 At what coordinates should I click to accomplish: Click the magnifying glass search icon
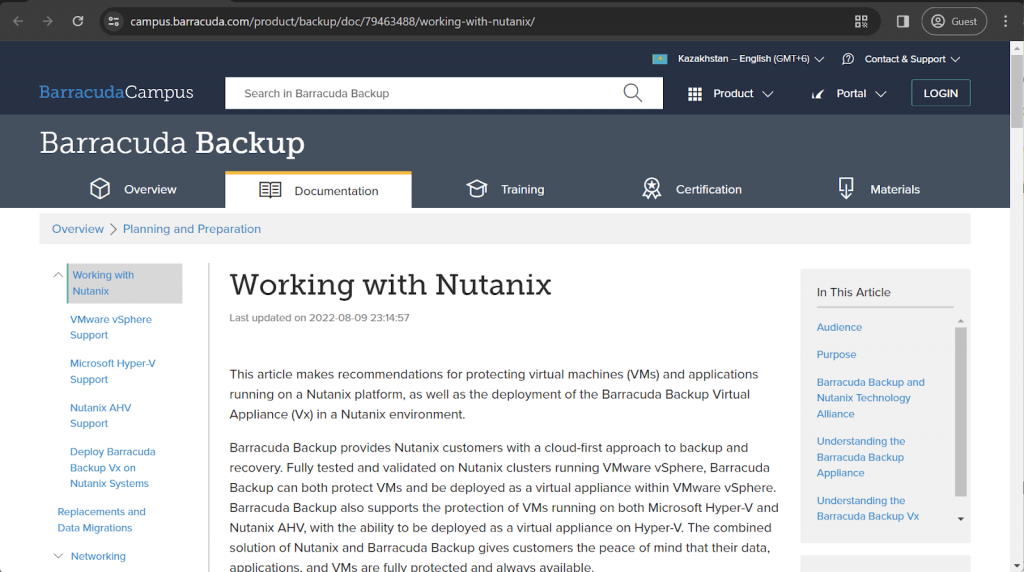tap(632, 93)
